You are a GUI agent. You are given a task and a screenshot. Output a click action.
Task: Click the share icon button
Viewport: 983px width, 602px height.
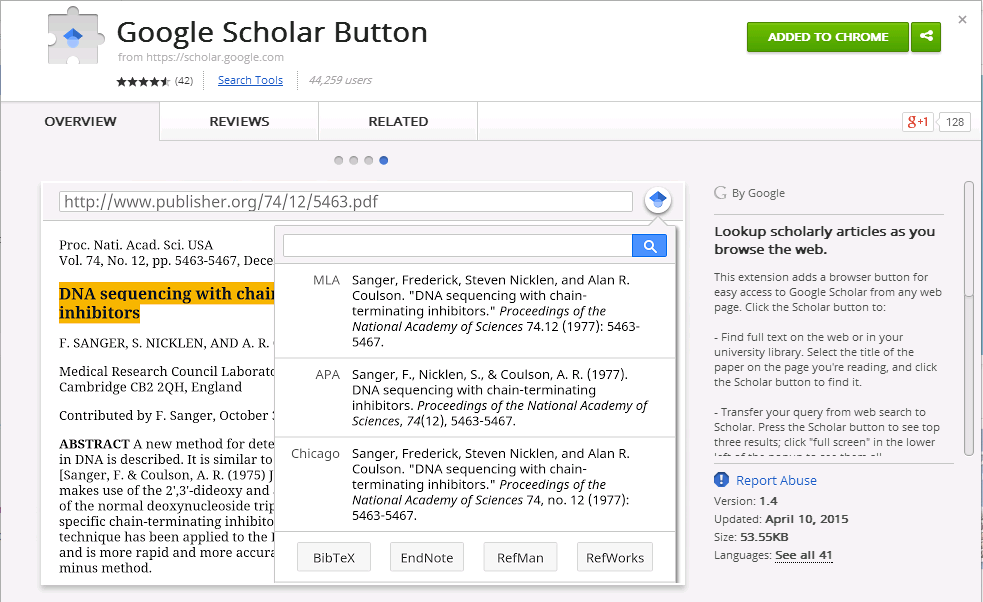coord(926,37)
